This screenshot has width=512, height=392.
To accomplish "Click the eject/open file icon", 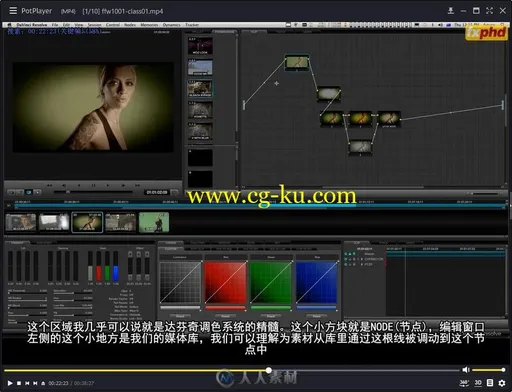I will click(43, 383).
